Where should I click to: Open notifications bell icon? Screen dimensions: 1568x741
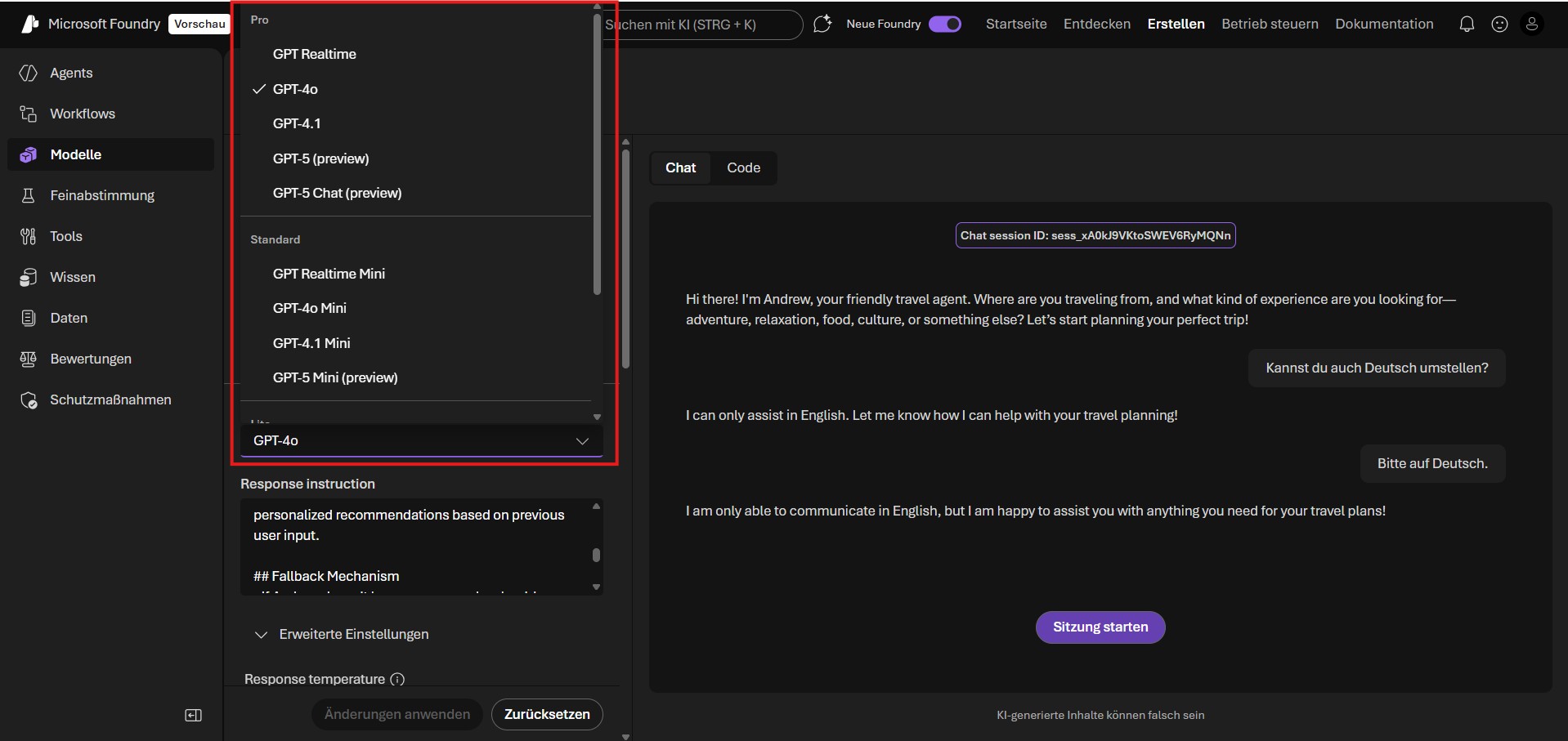click(x=1467, y=25)
